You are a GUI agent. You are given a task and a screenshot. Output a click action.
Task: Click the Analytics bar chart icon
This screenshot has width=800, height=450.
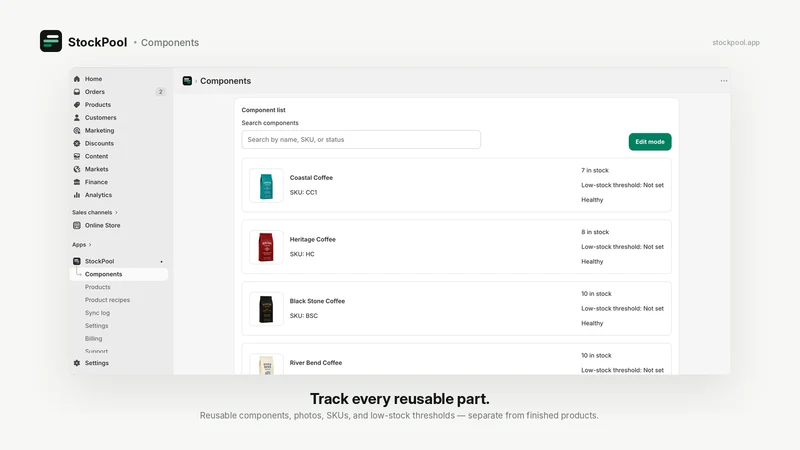pyautogui.click(x=77, y=195)
